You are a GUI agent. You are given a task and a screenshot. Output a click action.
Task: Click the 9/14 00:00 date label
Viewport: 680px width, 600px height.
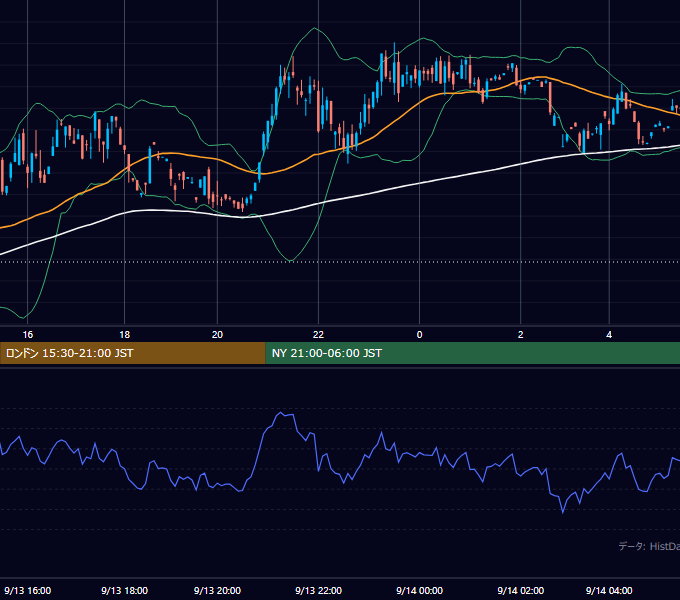point(419,590)
